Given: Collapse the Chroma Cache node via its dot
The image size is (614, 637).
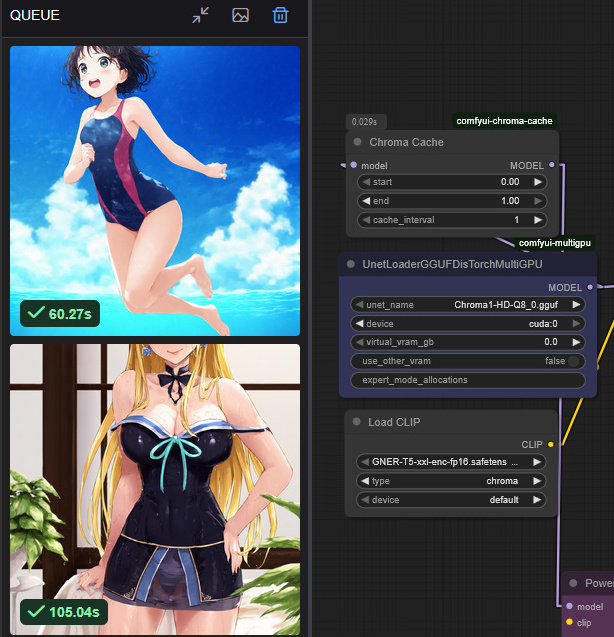Looking at the screenshot, I should coord(358,142).
